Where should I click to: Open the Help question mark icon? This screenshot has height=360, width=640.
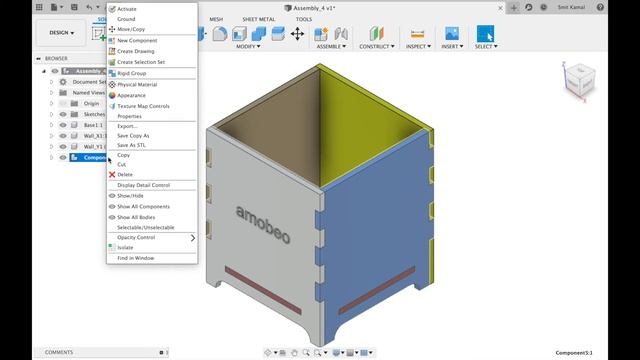tap(600, 7)
